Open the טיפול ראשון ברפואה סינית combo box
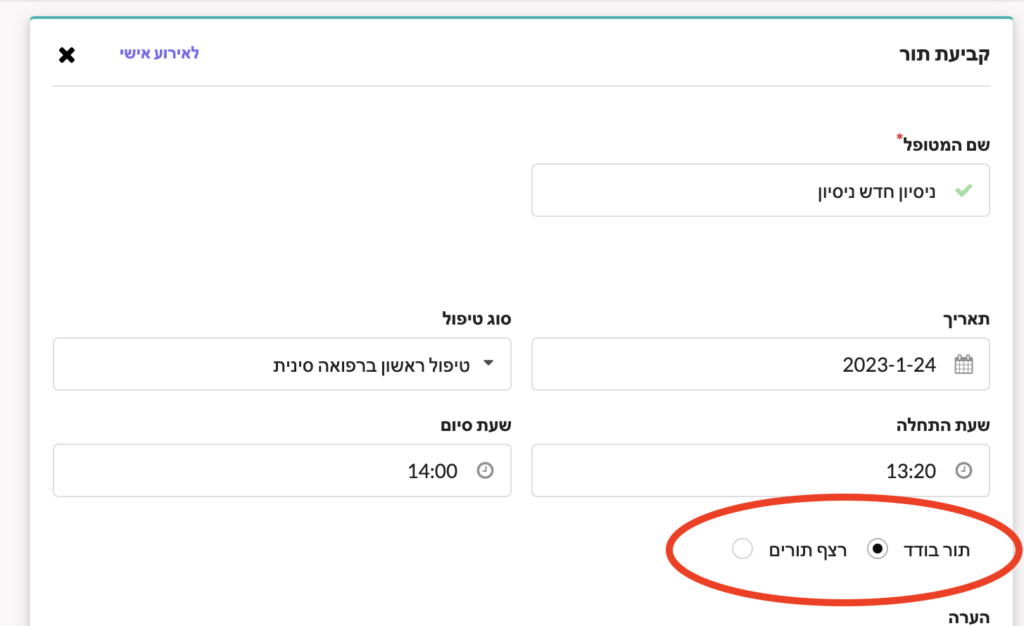The width and height of the screenshot is (1024, 626). point(282,364)
